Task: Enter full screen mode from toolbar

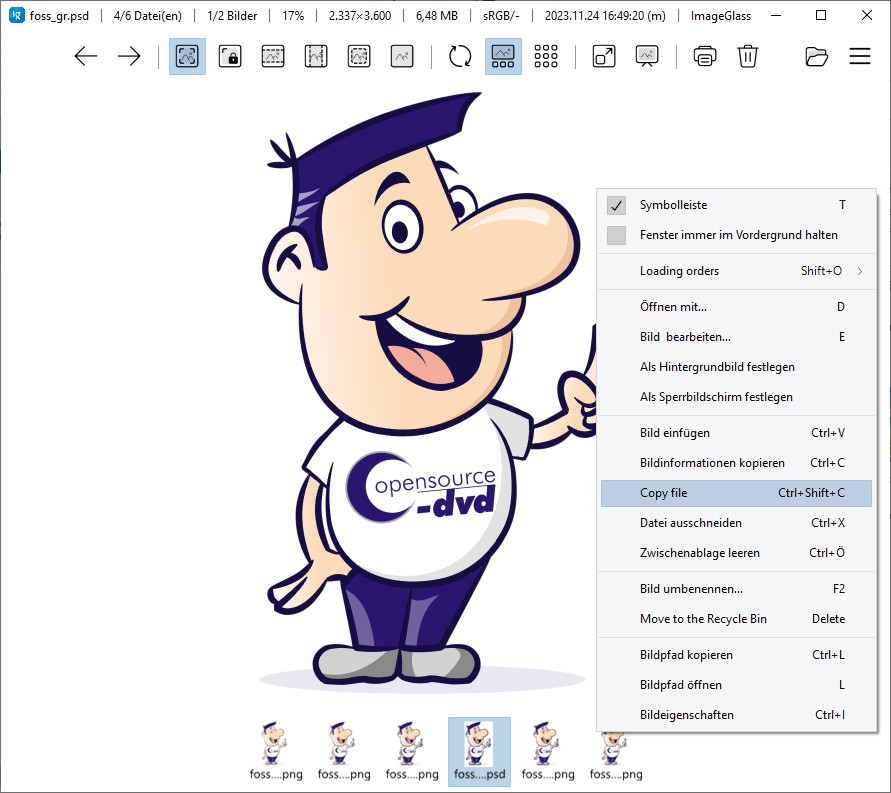Action: click(x=604, y=57)
